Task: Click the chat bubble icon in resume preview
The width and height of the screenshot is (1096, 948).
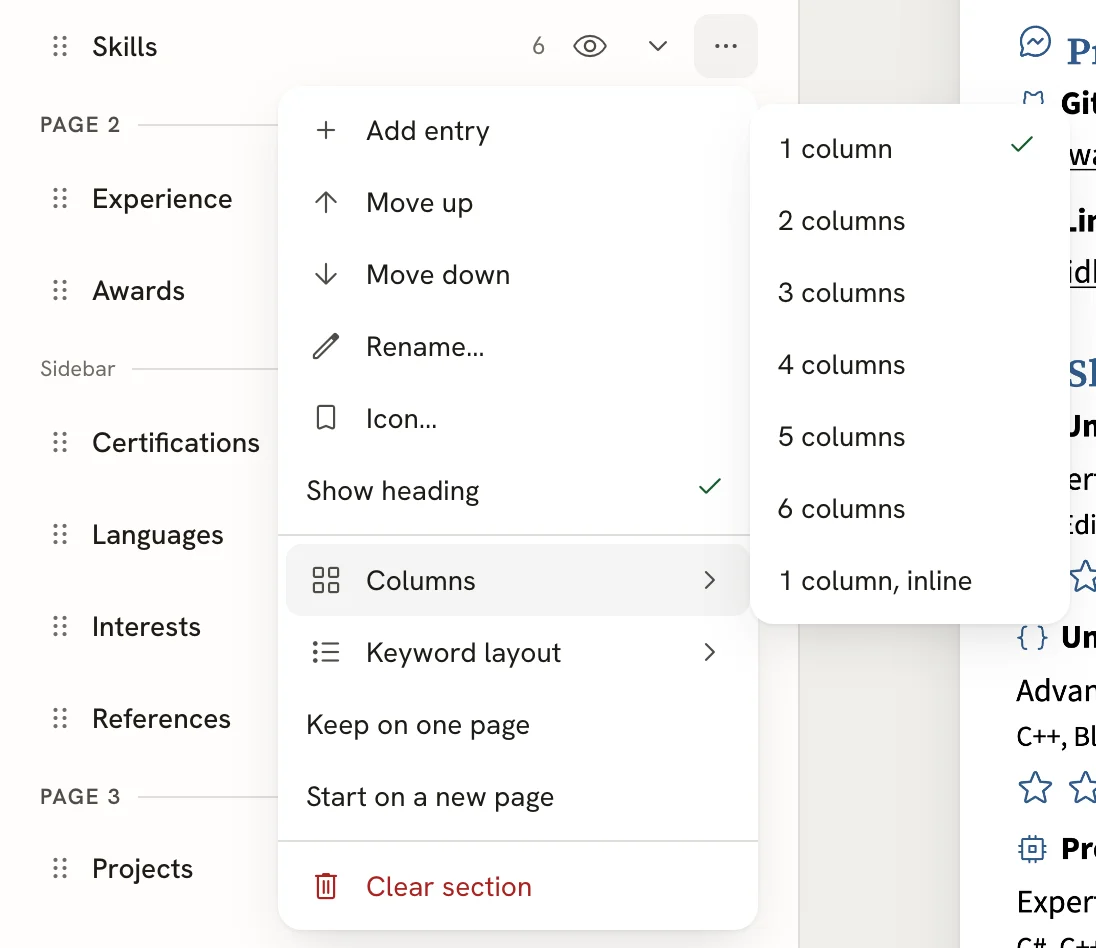Action: (x=1034, y=42)
